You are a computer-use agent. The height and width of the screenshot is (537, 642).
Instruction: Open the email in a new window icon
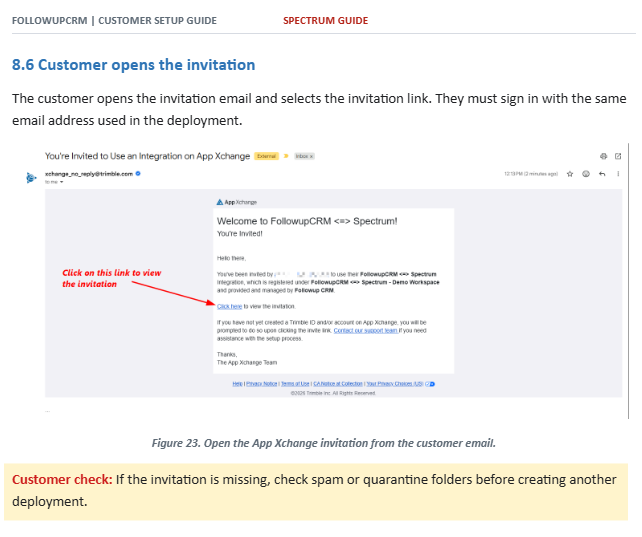(618, 156)
